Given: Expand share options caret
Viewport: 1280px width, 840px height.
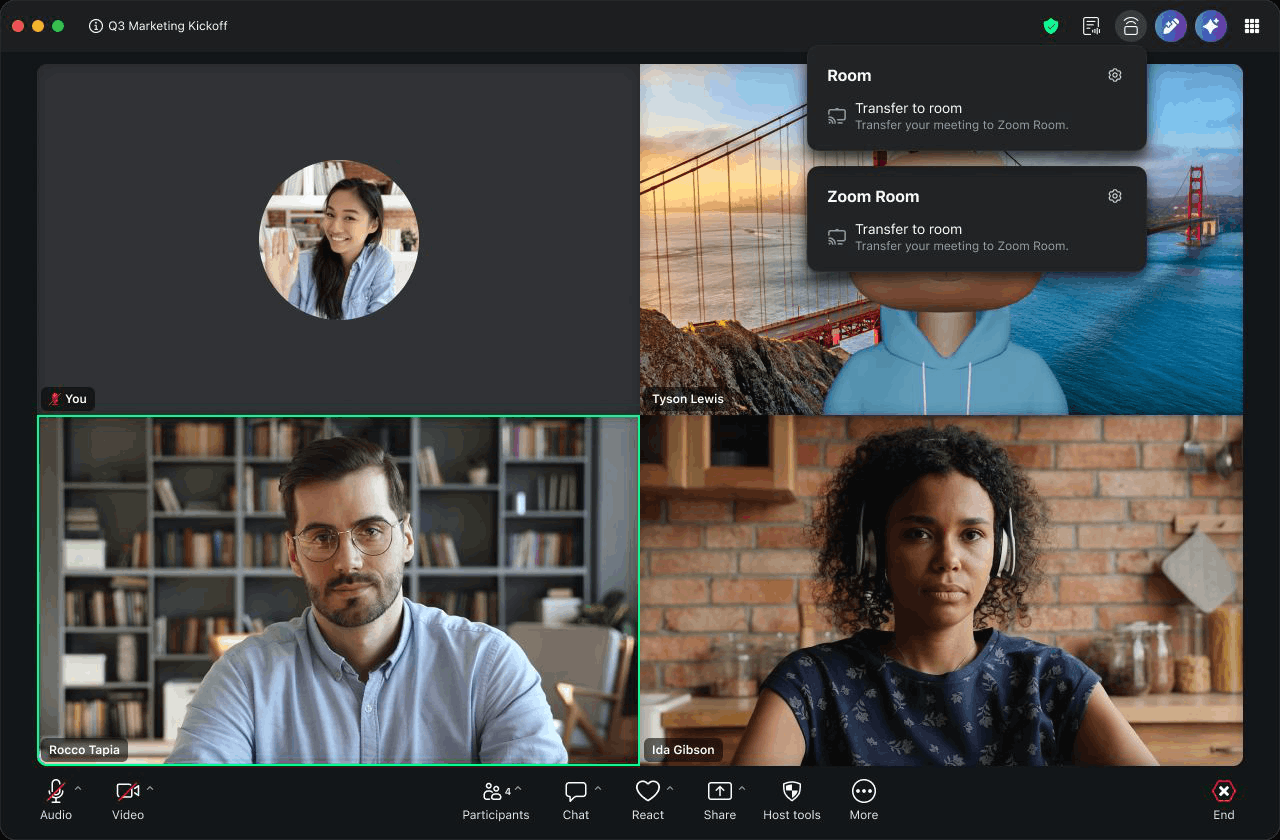Looking at the screenshot, I should point(742,789).
